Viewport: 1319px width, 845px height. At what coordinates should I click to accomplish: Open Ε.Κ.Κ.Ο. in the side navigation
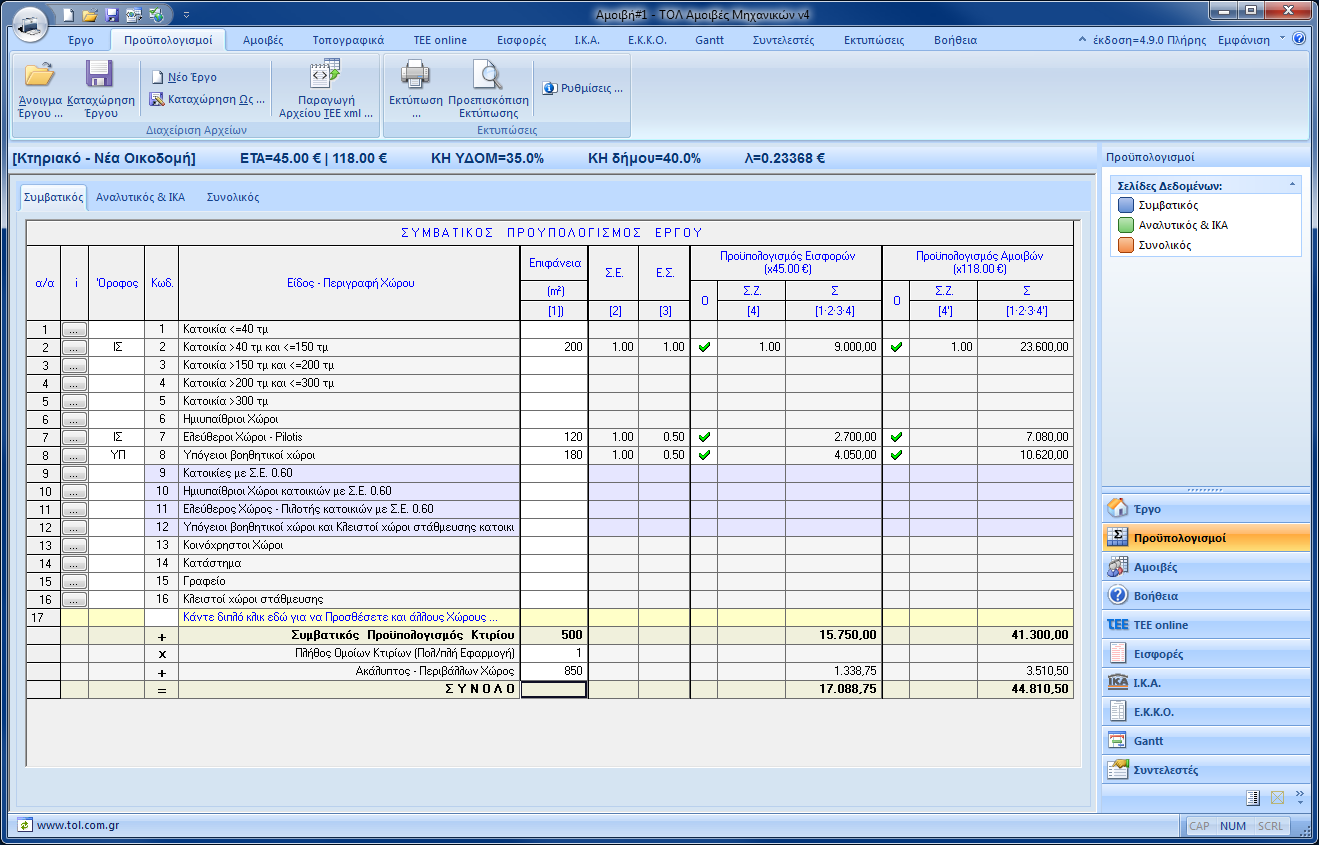[x=1204, y=712]
